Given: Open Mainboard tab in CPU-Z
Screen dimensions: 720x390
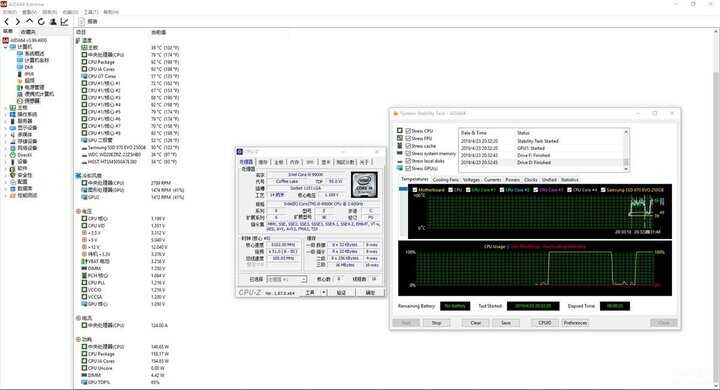Looking at the screenshot, I should (x=279, y=162).
